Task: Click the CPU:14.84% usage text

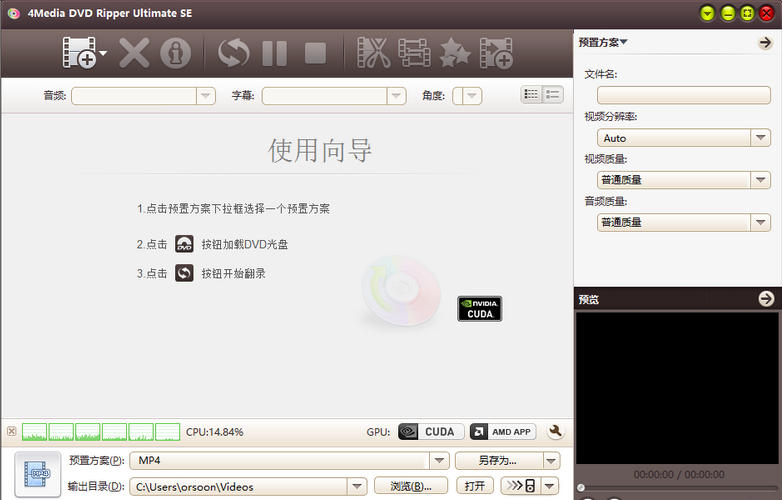Action: click(214, 432)
